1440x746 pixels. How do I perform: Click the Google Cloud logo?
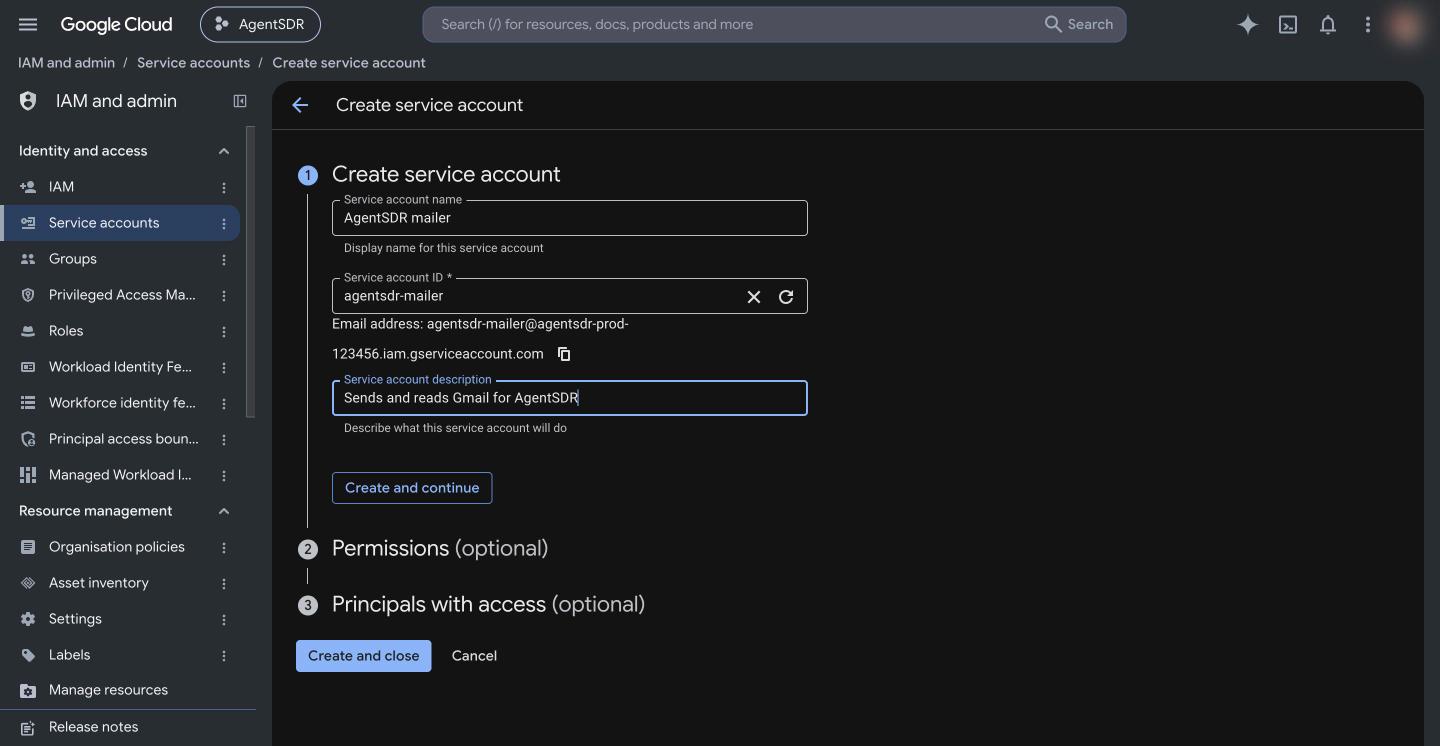(116, 25)
